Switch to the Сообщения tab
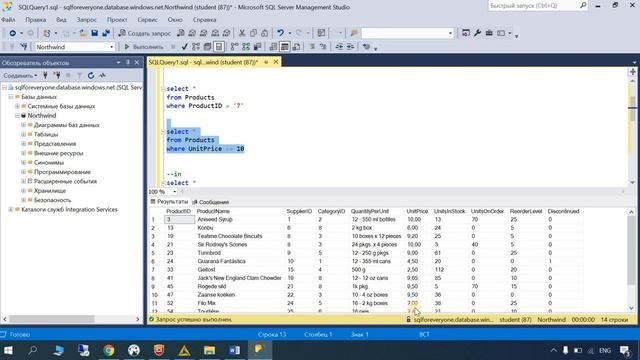This screenshot has height=360, width=640. (x=211, y=202)
